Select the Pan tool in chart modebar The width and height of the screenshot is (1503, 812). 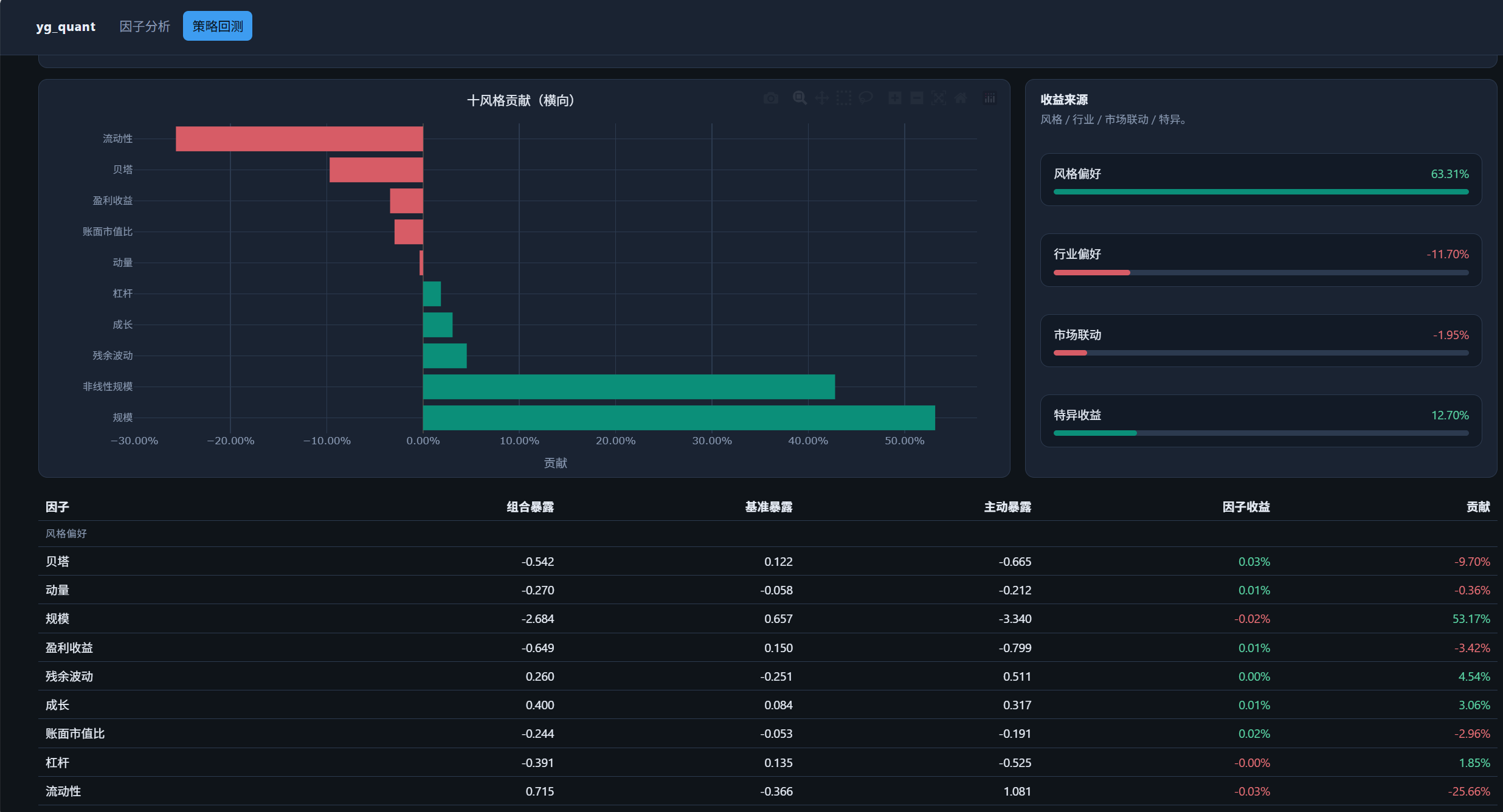point(821,98)
